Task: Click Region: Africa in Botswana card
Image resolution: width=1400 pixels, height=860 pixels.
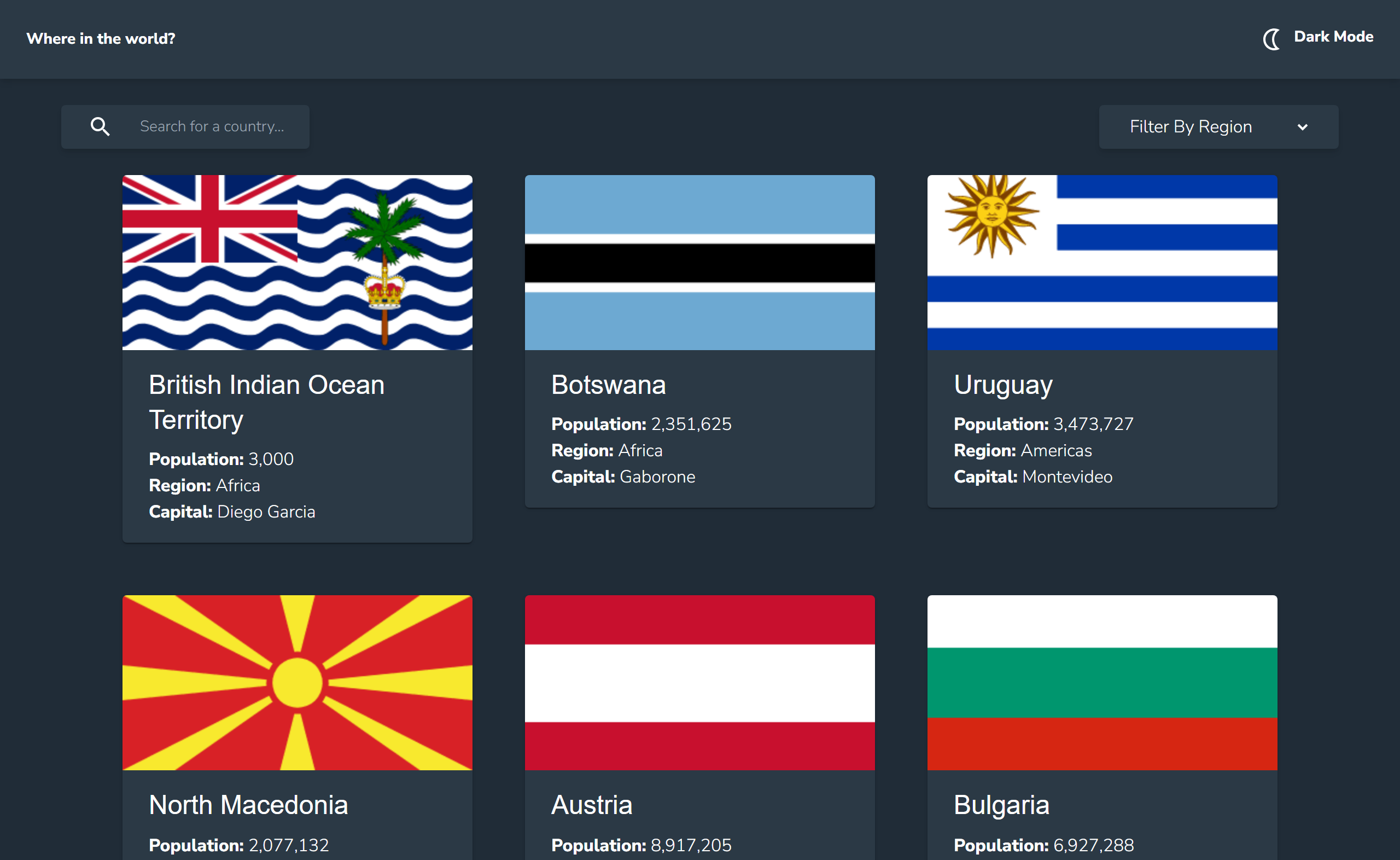Action: (x=606, y=450)
